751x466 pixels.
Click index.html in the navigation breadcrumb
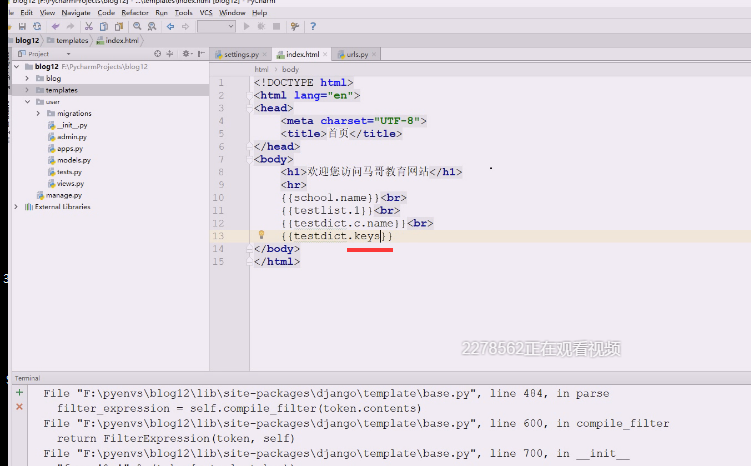pyautogui.click(x=117, y=40)
